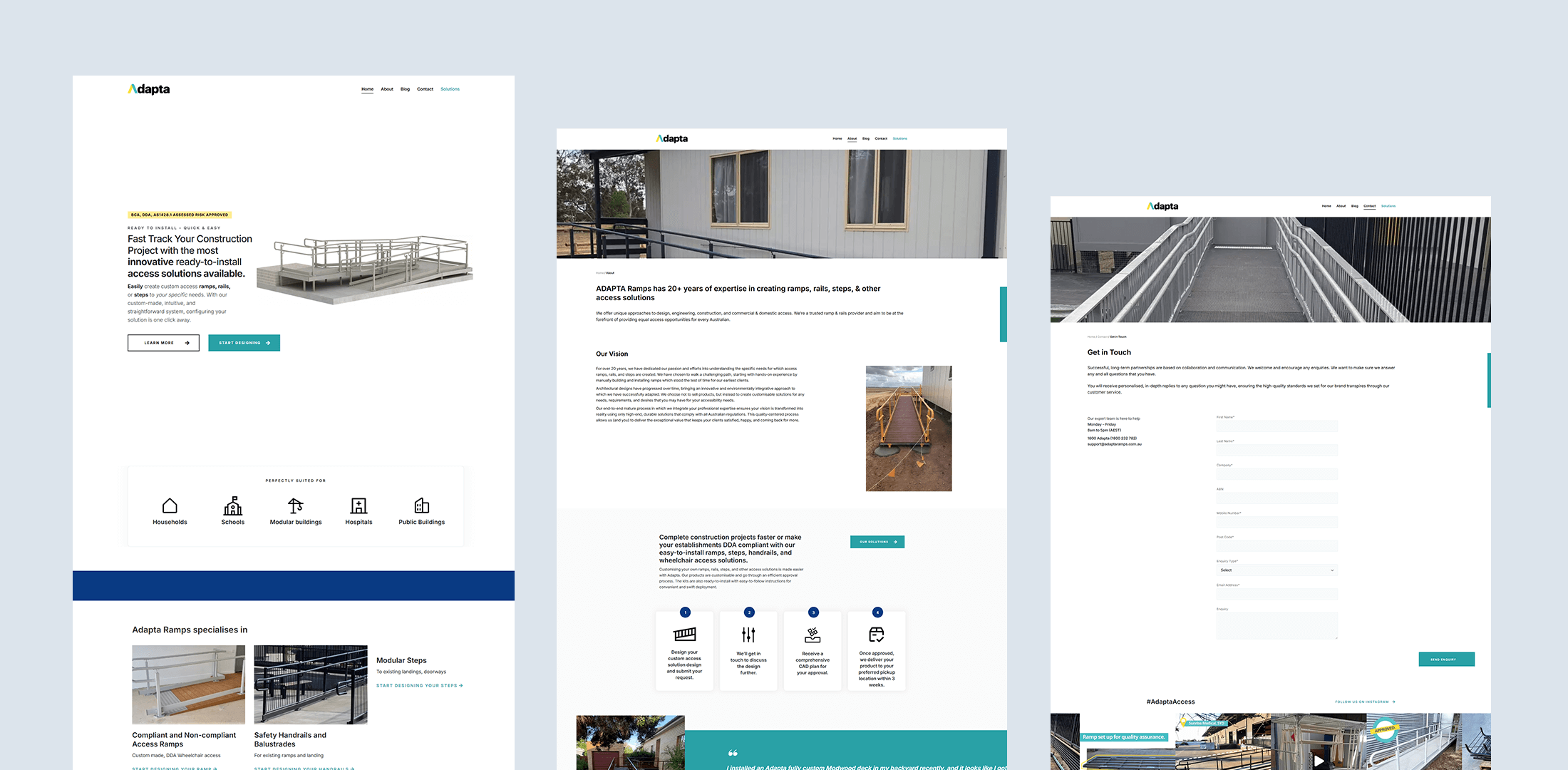Click the delivery approved box icon in step 4

pos(877,635)
